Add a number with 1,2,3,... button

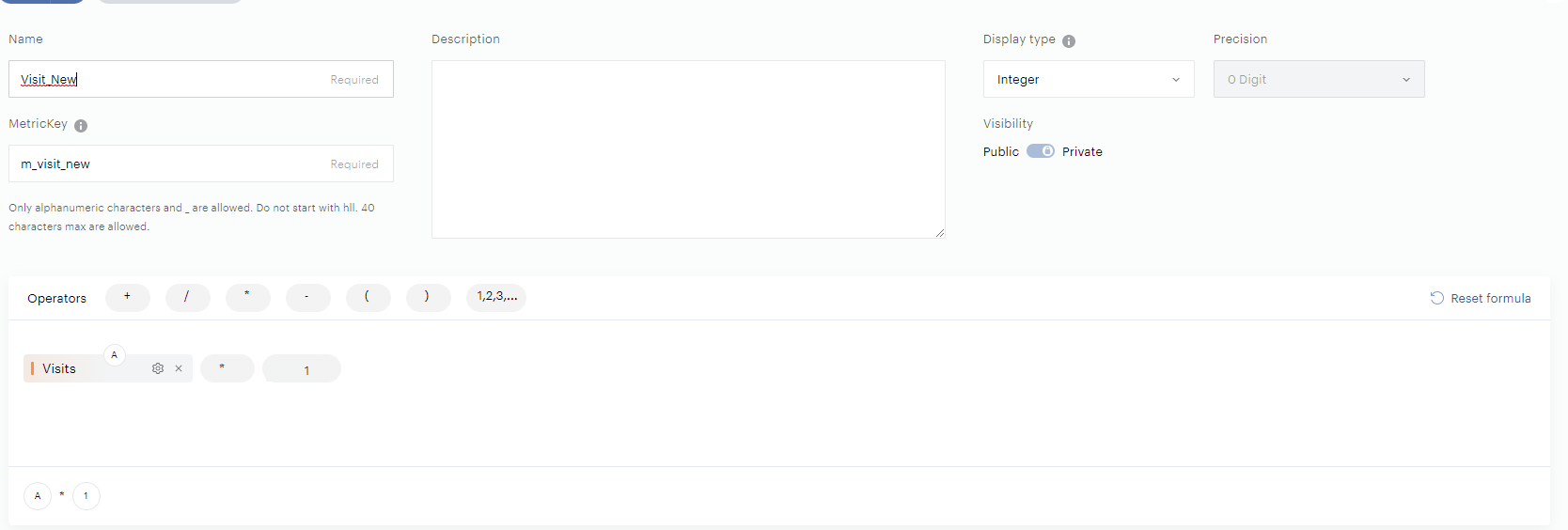click(496, 297)
